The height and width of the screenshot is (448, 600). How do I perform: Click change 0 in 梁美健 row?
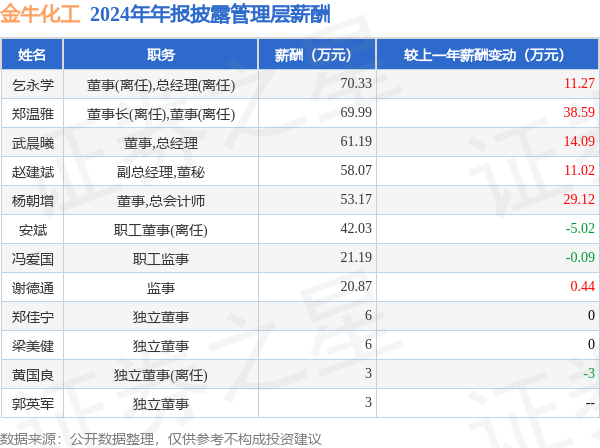[x=591, y=344]
